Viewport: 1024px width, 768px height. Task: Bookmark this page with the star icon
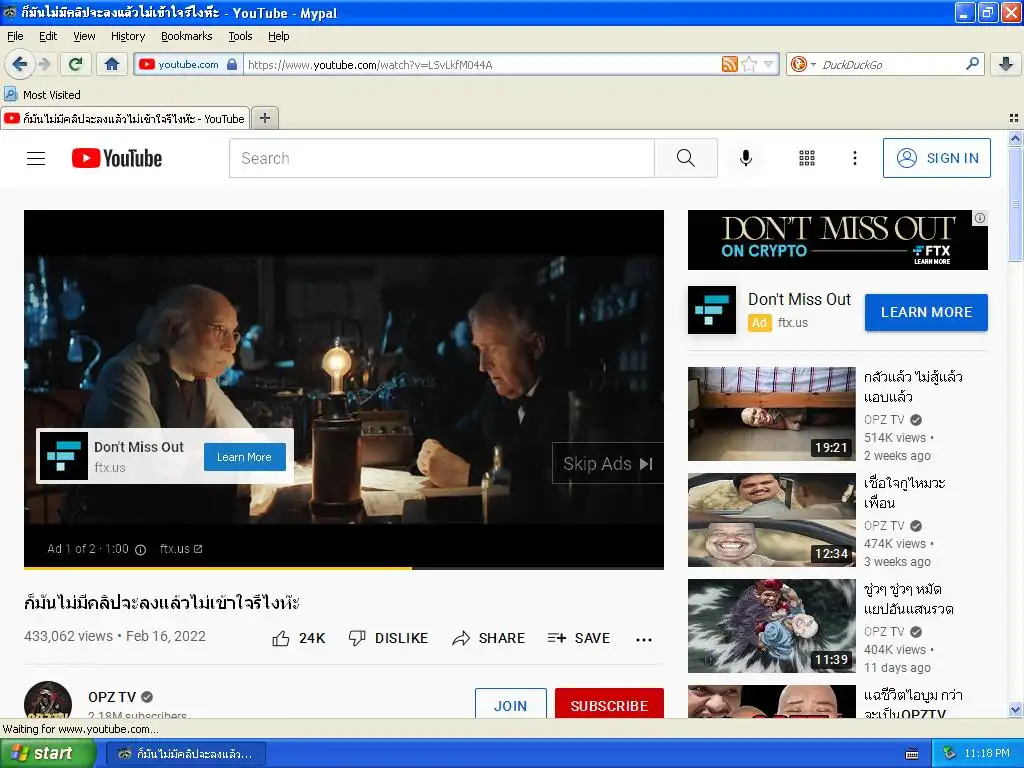click(x=749, y=64)
